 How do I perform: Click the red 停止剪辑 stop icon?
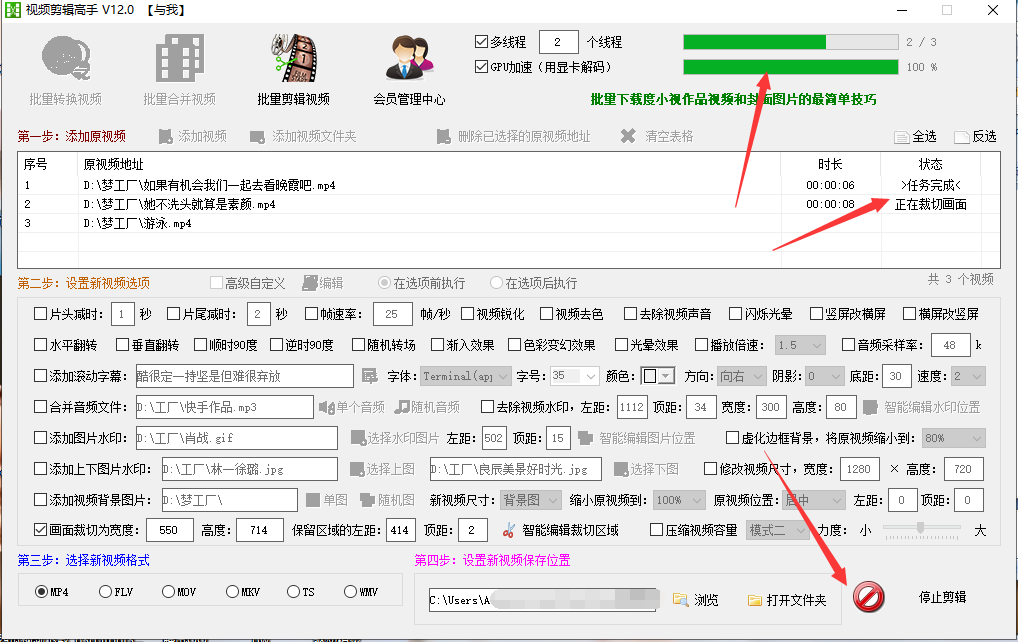pyautogui.click(x=868, y=597)
